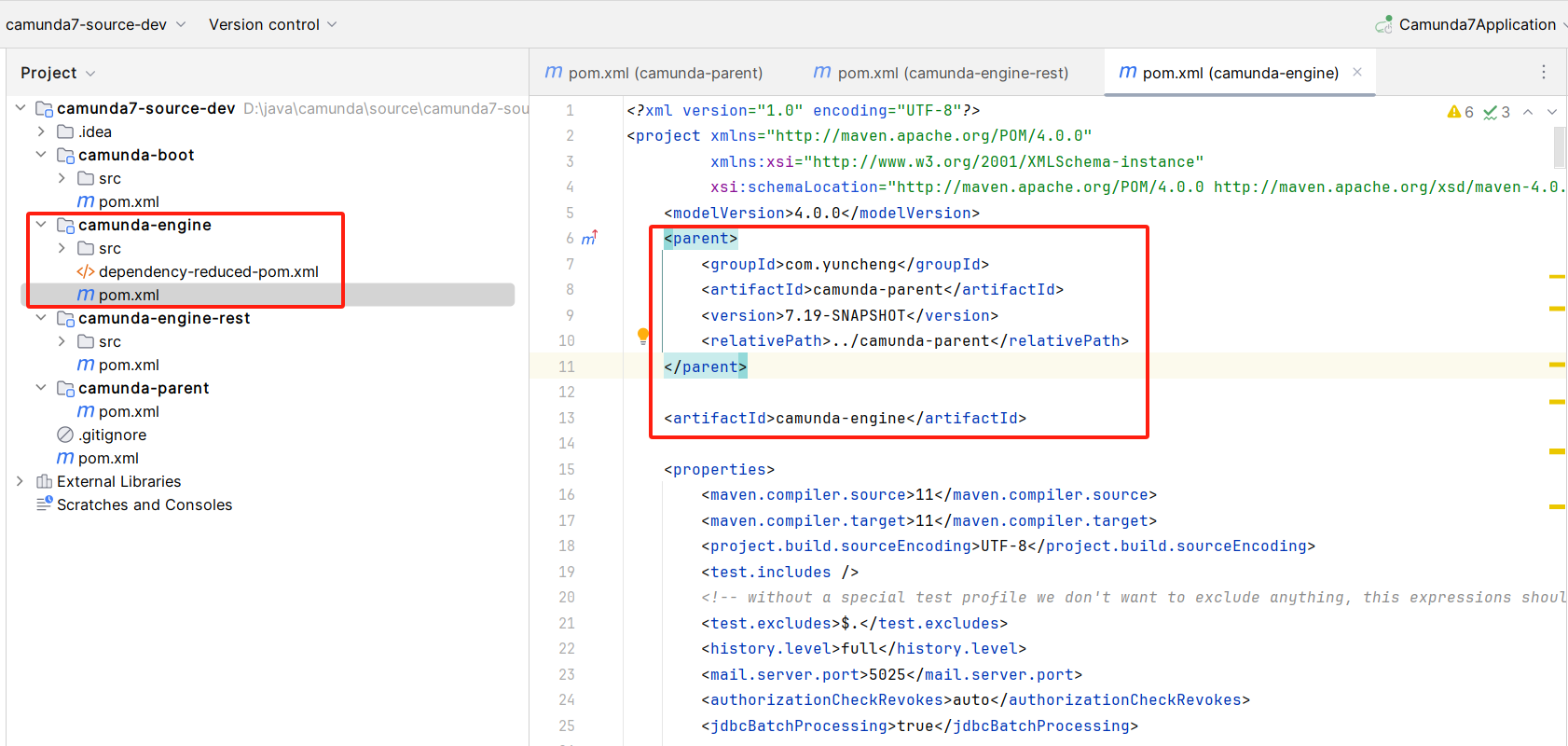
Task: Select pom.xml under camunda-engine
Action: coord(129,295)
